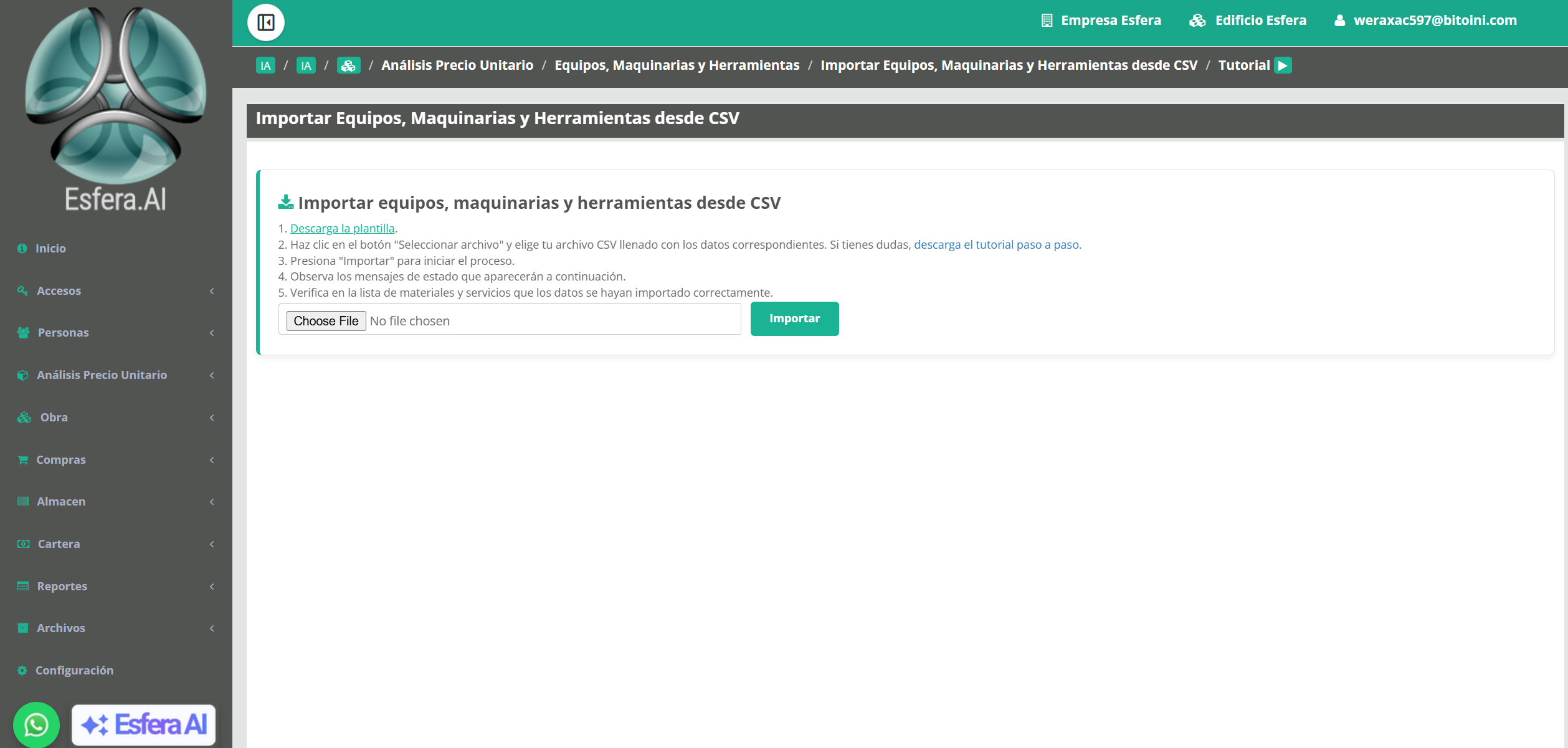Image resolution: width=1568 pixels, height=748 pixels.
Task: Open the Esfera AI assistant badge
Action: 144,724
